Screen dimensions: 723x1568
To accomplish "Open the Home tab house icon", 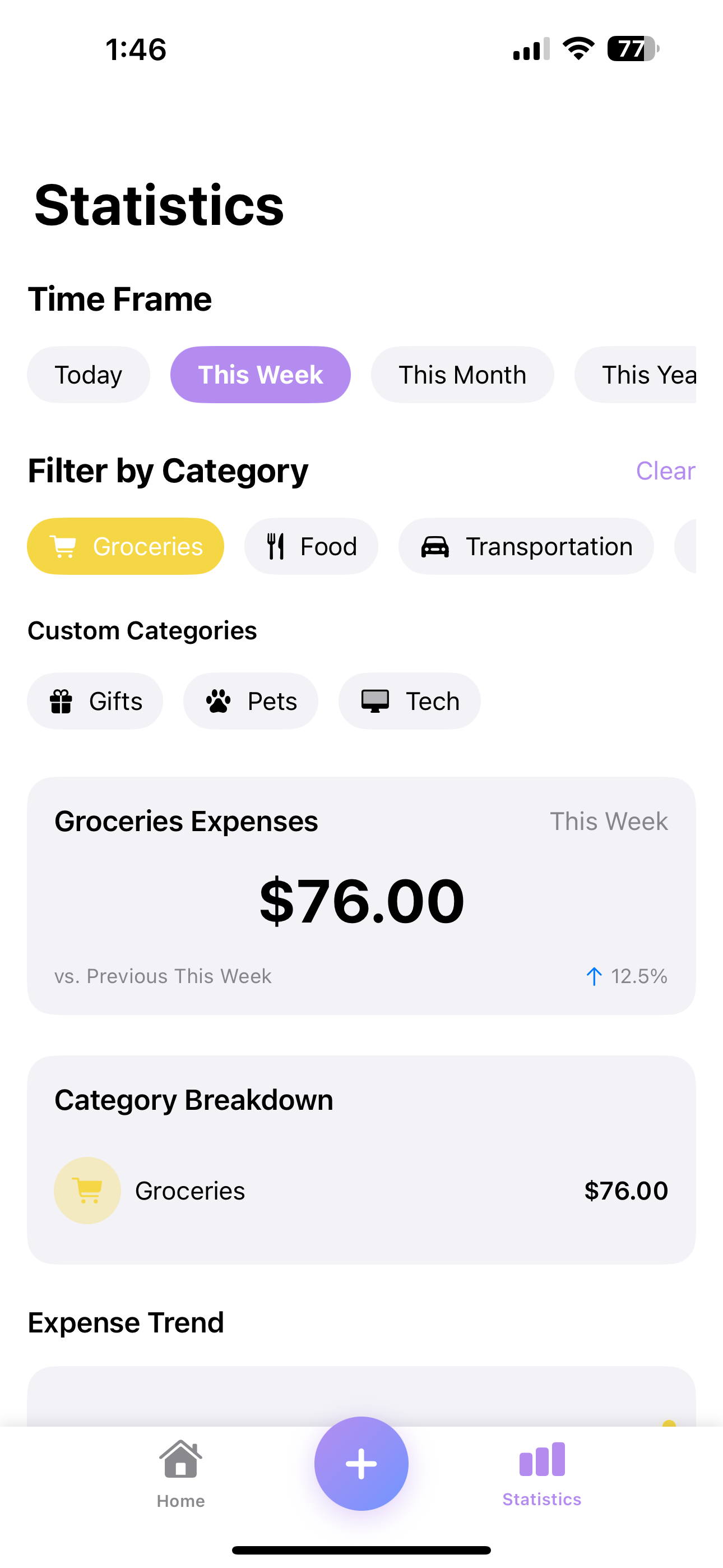I will click(x=180, y=1459).
